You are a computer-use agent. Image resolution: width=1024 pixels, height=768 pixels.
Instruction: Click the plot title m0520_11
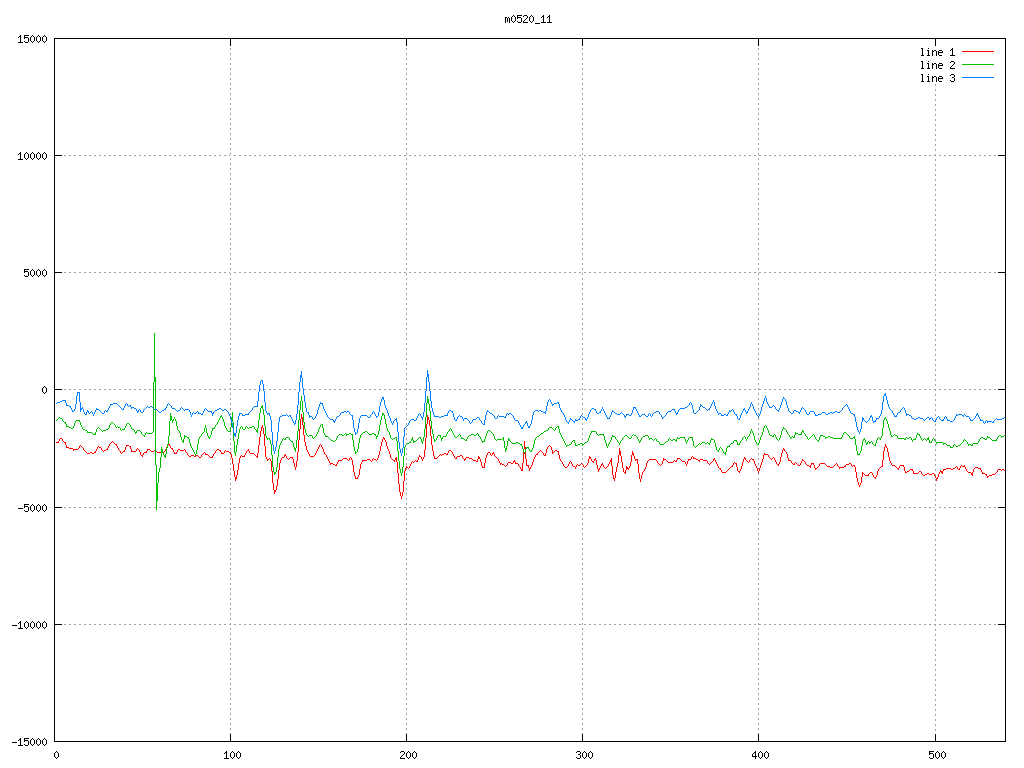(x=528, y=20)
